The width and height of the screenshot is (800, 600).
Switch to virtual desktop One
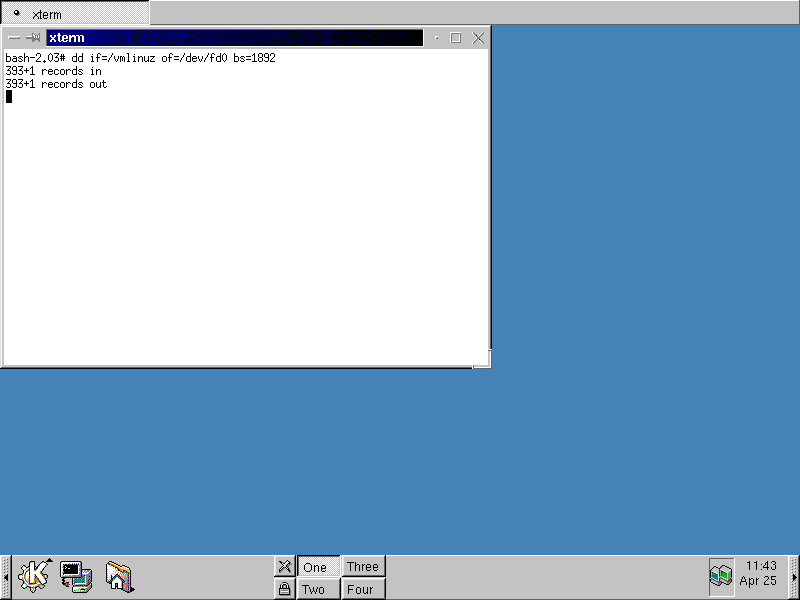pyautogui.click(x=316, y=566)
